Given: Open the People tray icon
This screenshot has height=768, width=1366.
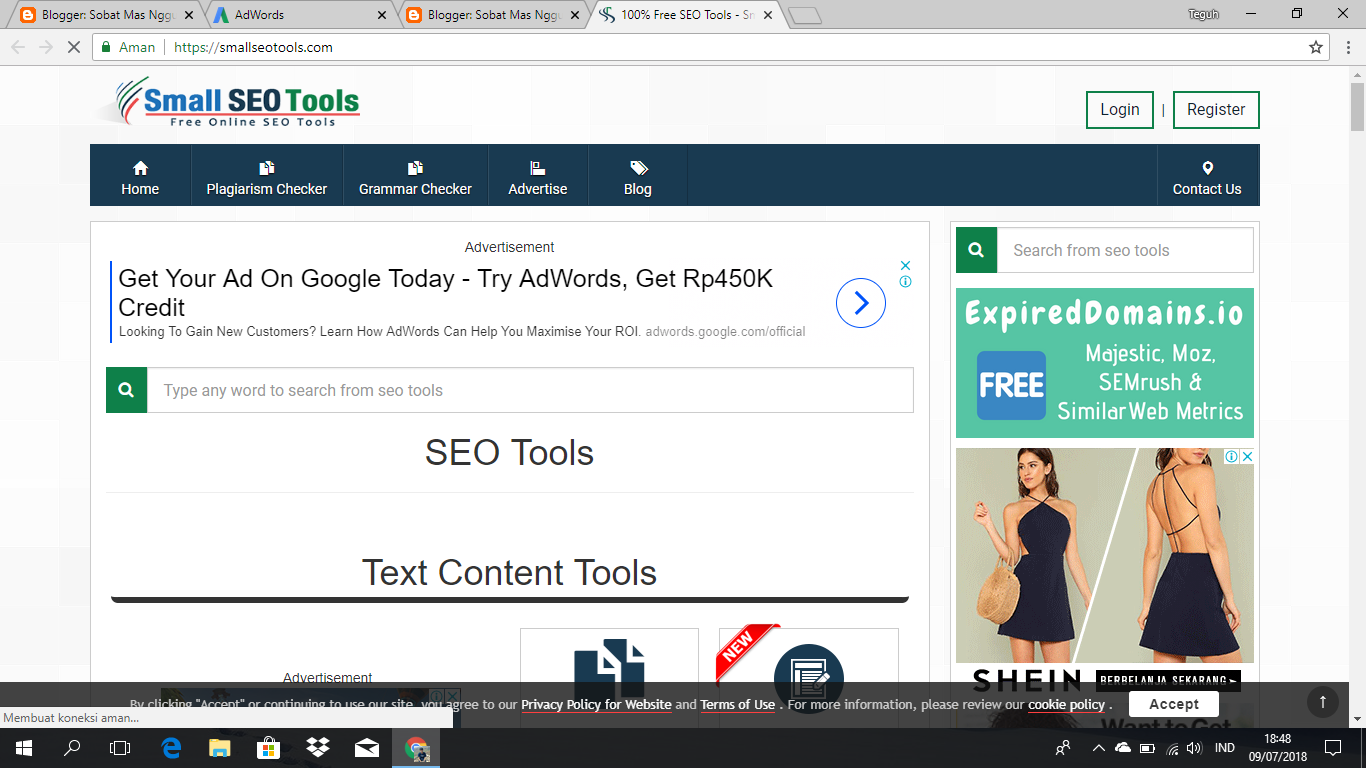Looking at the screenshot, I should [1063, 748].
